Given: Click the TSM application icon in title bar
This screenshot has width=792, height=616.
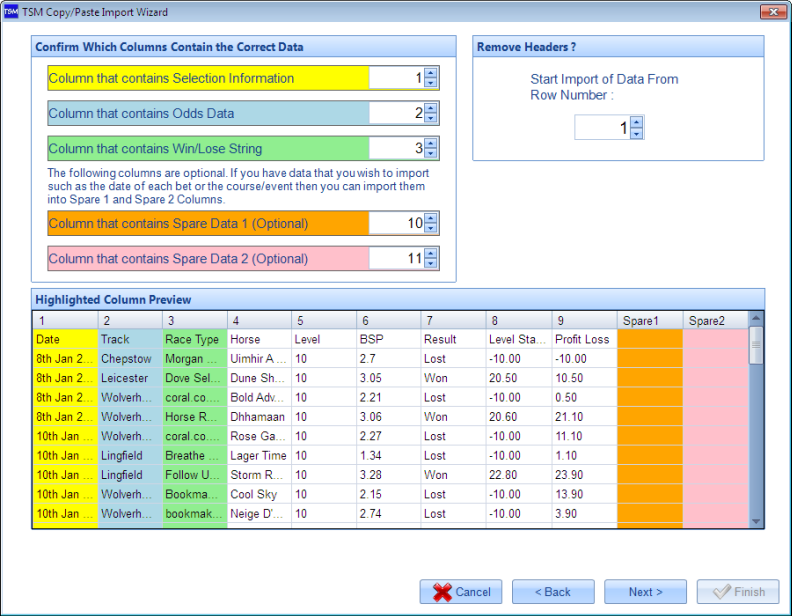Looking at the screenshot, I should pyautogui.click(x=11, y=12).
